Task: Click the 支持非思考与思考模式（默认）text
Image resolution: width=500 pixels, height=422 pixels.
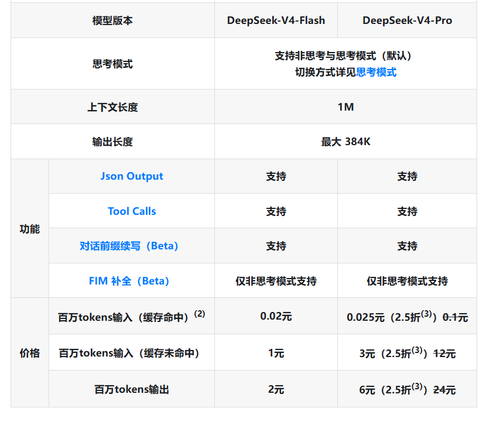Action: tap(343, 56)
